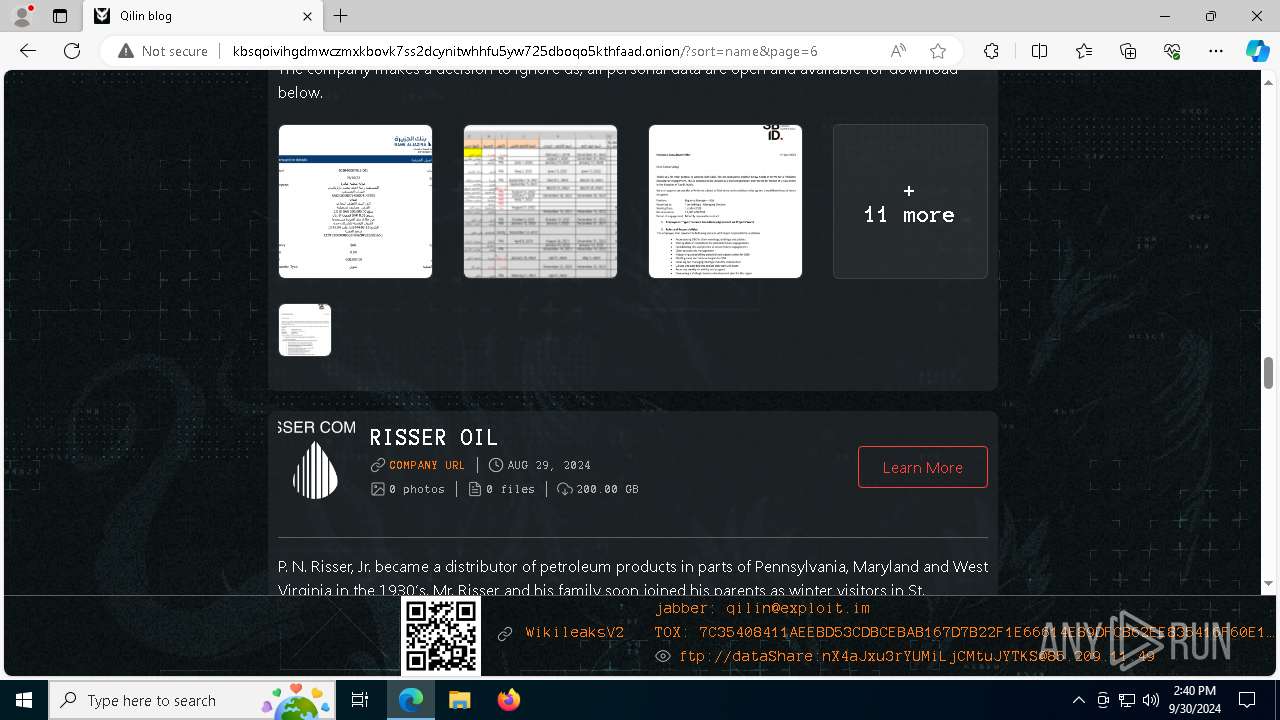1280x720 pixels.
Task: Click the TOX ID string
Action: tap(965, 632)
